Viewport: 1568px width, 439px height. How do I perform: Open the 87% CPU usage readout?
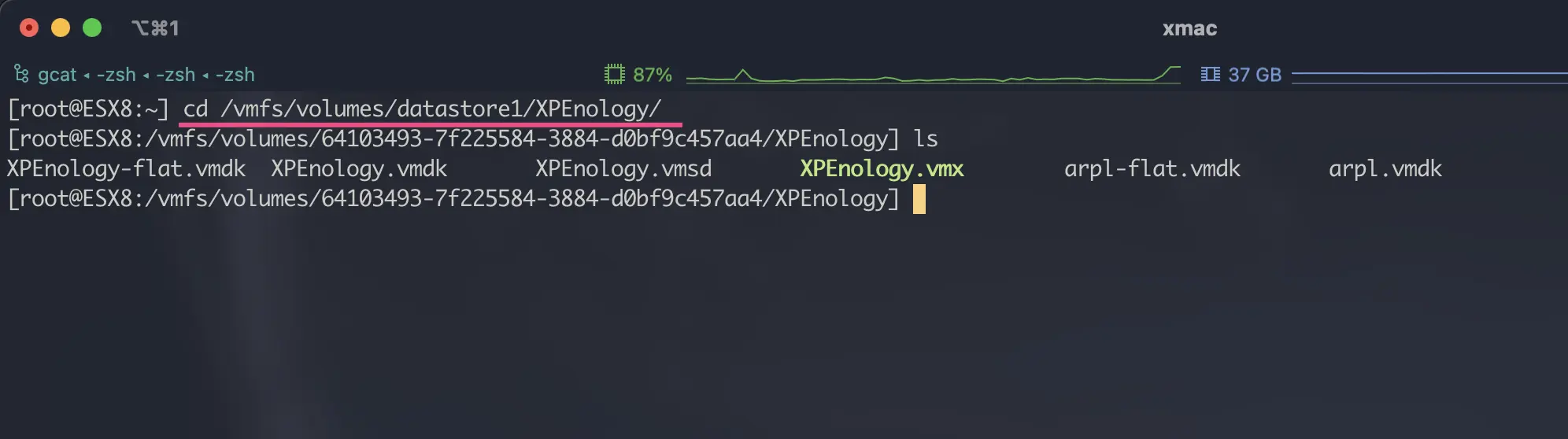click(x=653, y=75)
